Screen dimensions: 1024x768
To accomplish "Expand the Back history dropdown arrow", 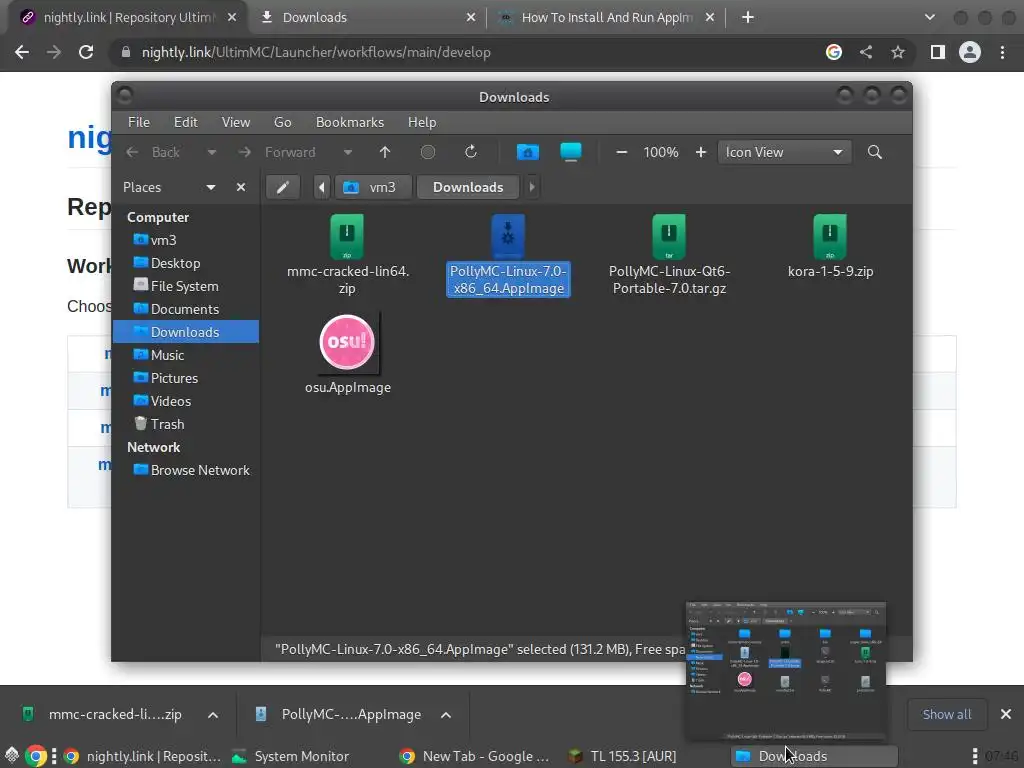I will click(212, 152).
